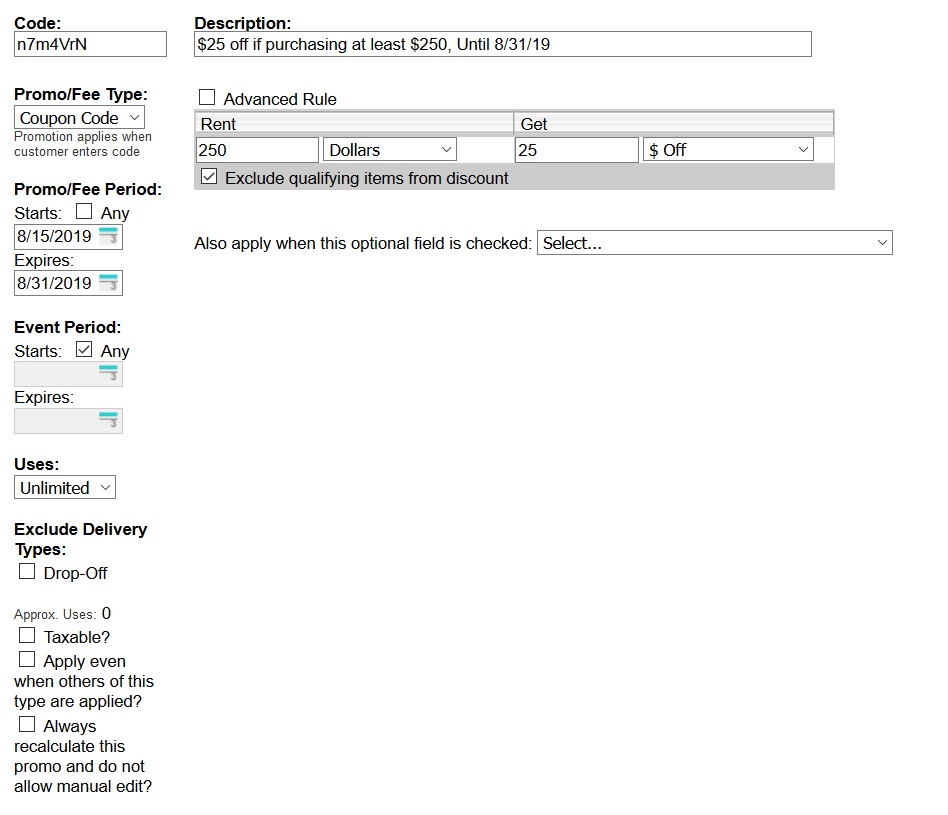The width and height of the screenshot is (948, 815).
Task: Check Apply even when others are applied
Action: coord(27,660)
